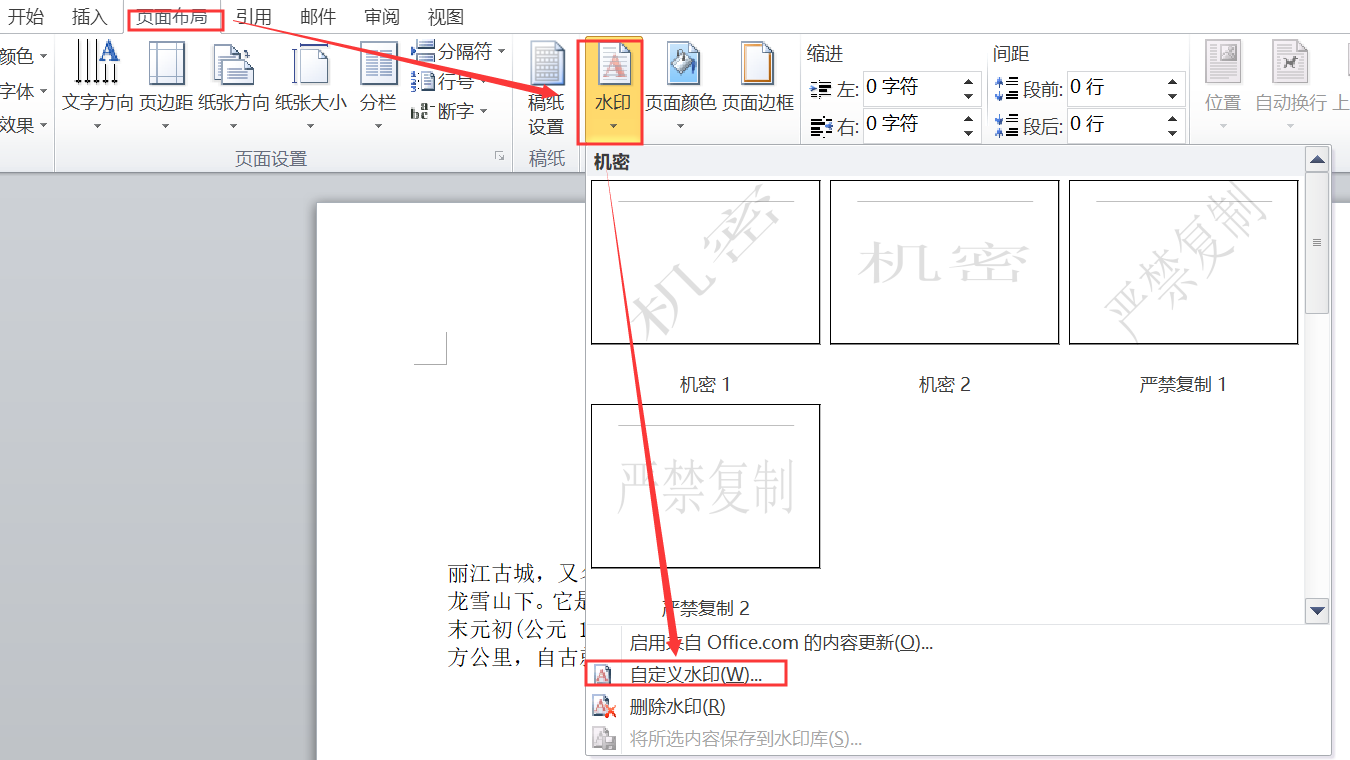Screen dimensions: 1350x760
Task: Open 自定义水印 (Custom Watermark)
Action: tap(695, 674)
